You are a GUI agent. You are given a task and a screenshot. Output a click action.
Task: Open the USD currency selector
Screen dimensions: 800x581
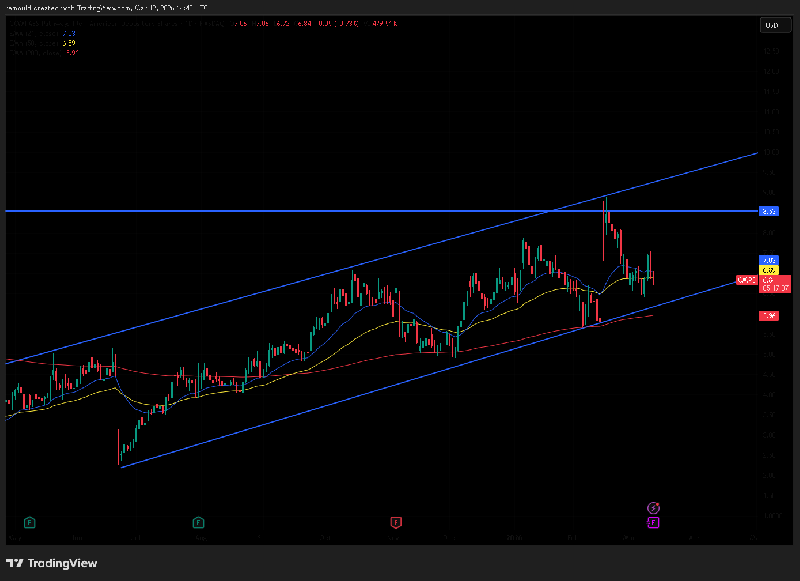point(771,25)
